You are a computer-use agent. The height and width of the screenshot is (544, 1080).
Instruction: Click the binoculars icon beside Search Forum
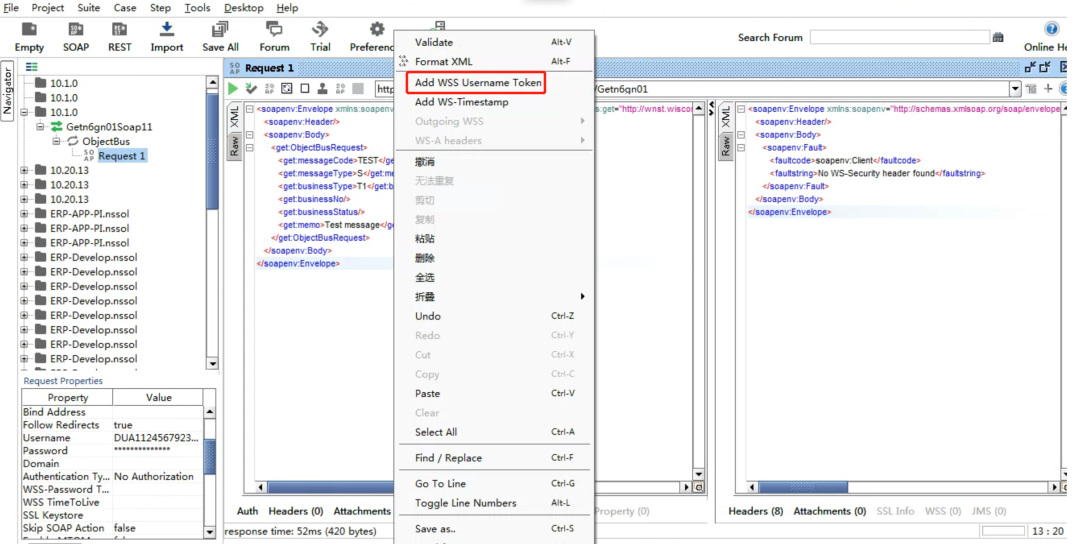[998, 37]
